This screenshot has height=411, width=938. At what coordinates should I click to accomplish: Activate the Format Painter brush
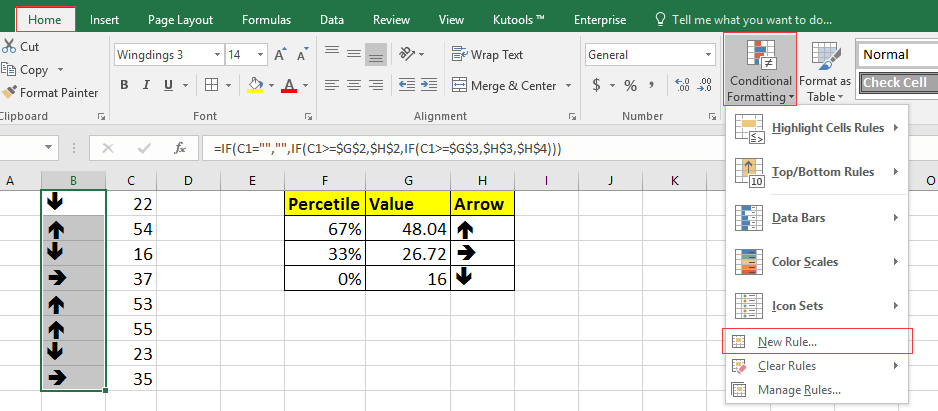pos(9,93)
